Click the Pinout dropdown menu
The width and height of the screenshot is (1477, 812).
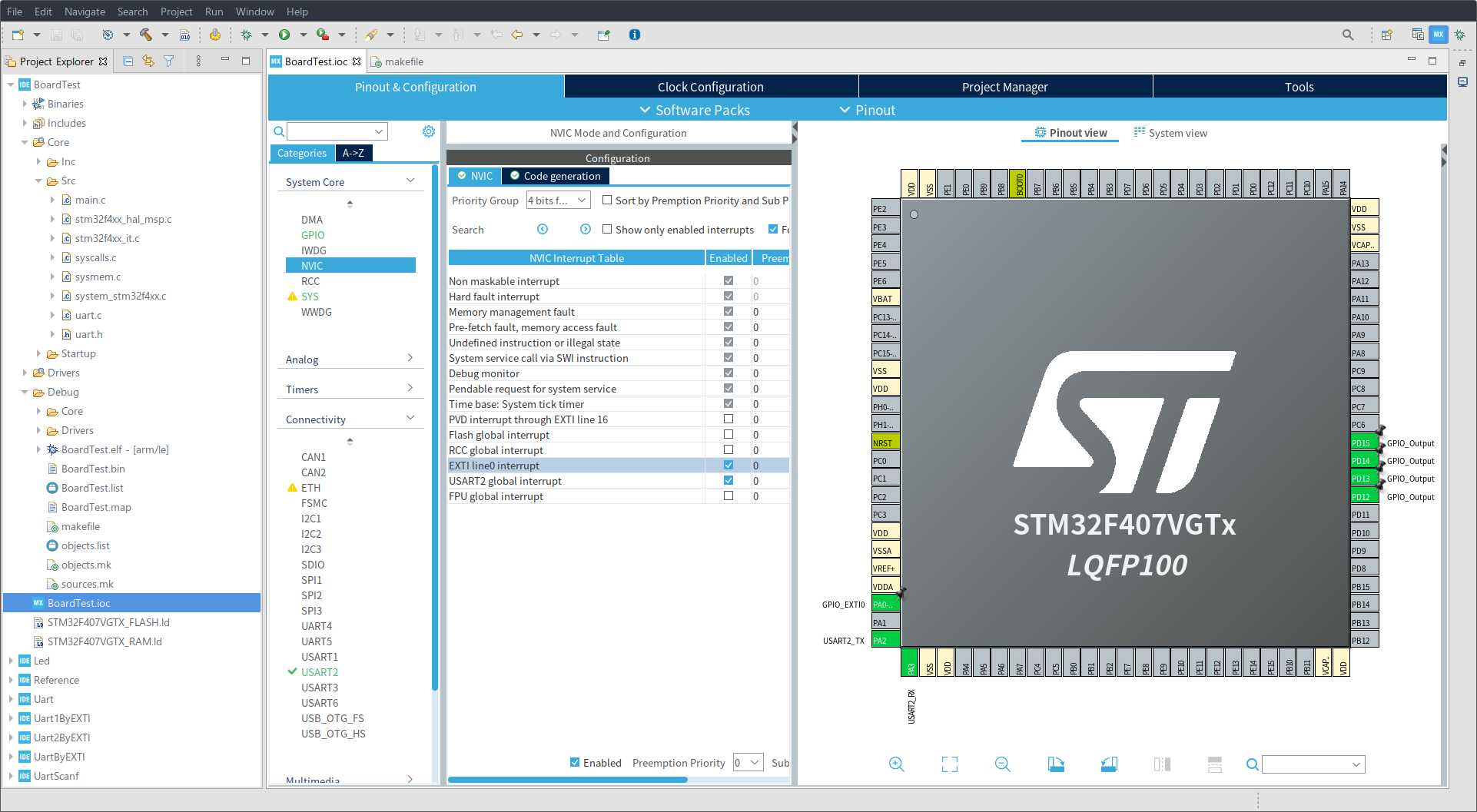tap(868, 110)
